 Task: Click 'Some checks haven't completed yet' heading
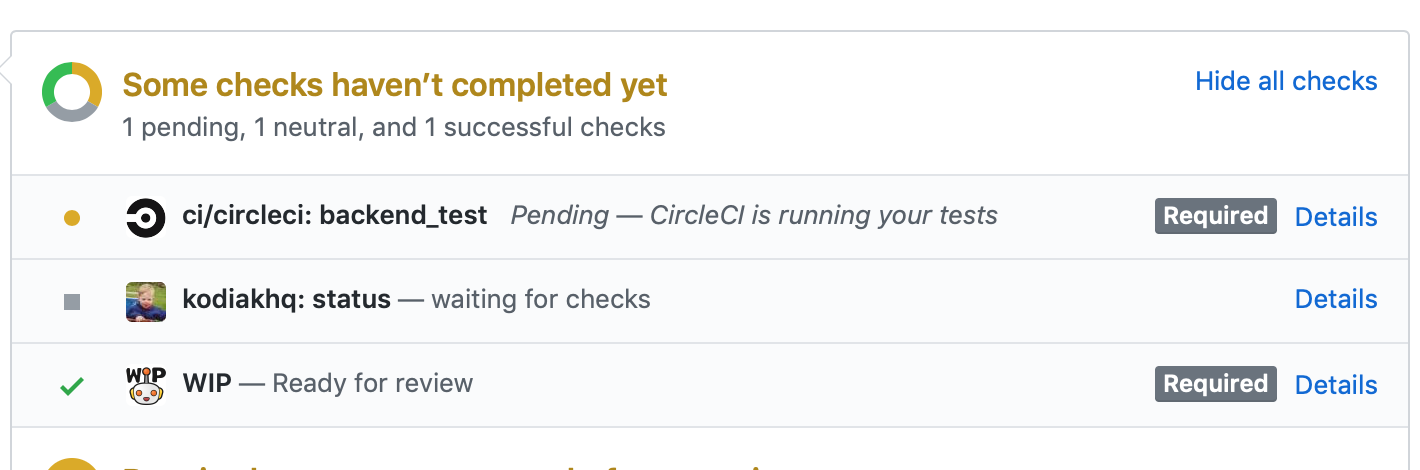coord(395,86)
